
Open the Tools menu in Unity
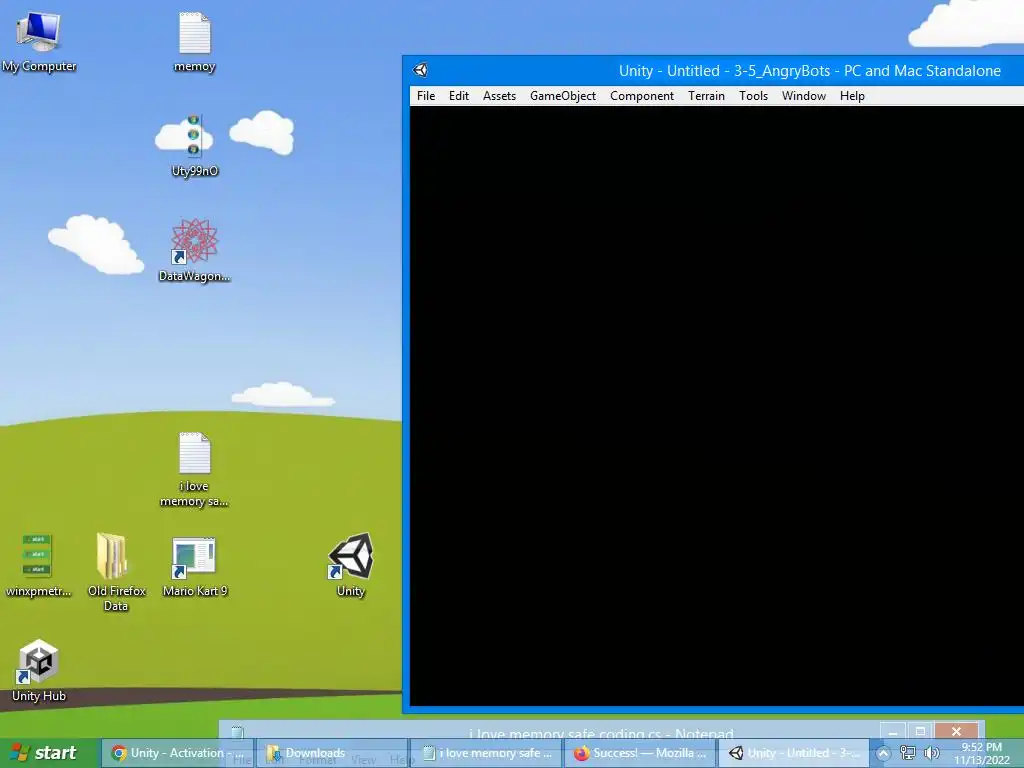point(754,96)
